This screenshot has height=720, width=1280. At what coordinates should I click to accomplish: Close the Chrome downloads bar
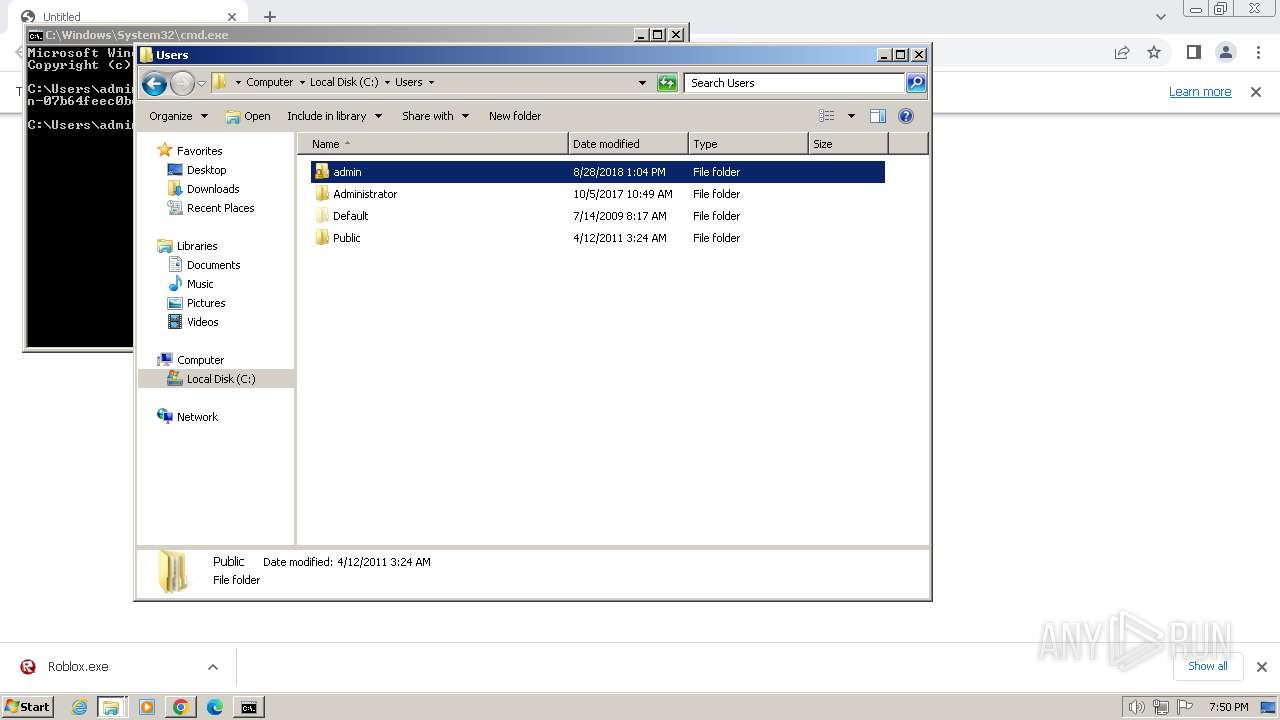click(1261, 667)
